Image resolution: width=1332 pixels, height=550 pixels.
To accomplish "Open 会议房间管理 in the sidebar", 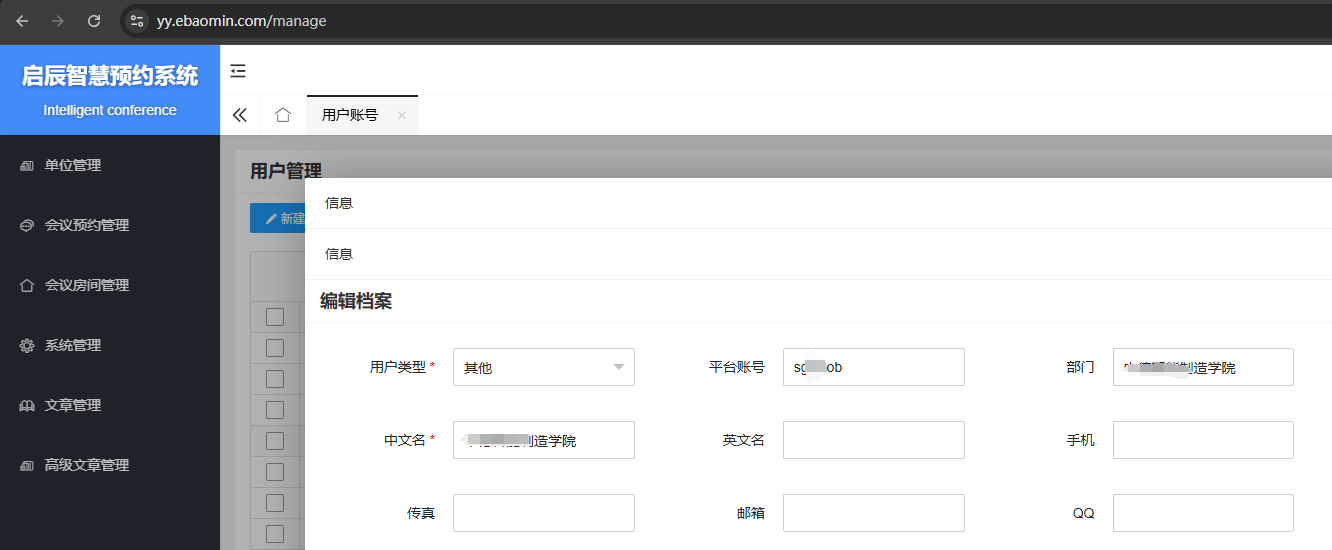I will click(x=87, y=285).
